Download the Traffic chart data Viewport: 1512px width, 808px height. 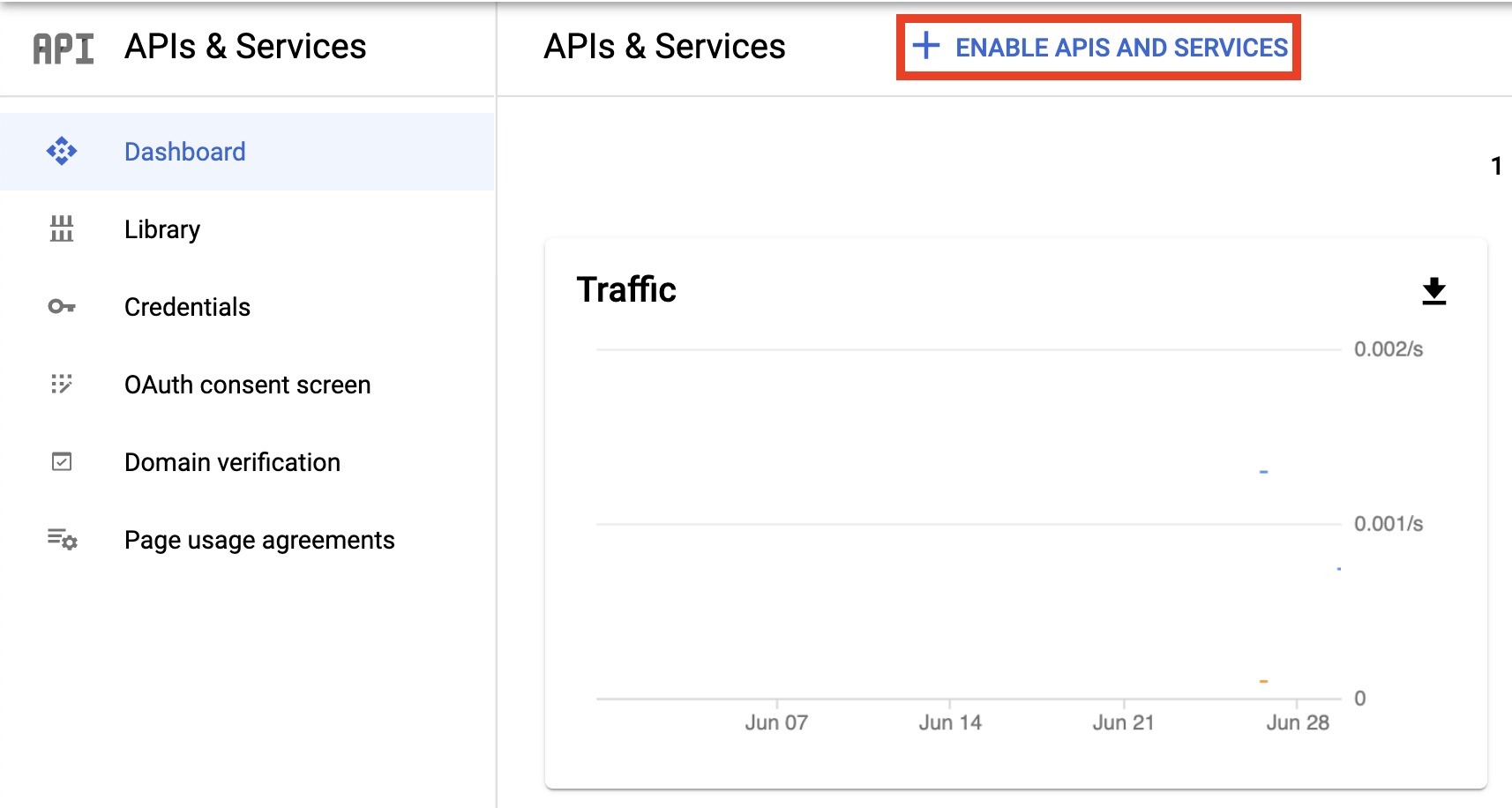point(1433,291)
